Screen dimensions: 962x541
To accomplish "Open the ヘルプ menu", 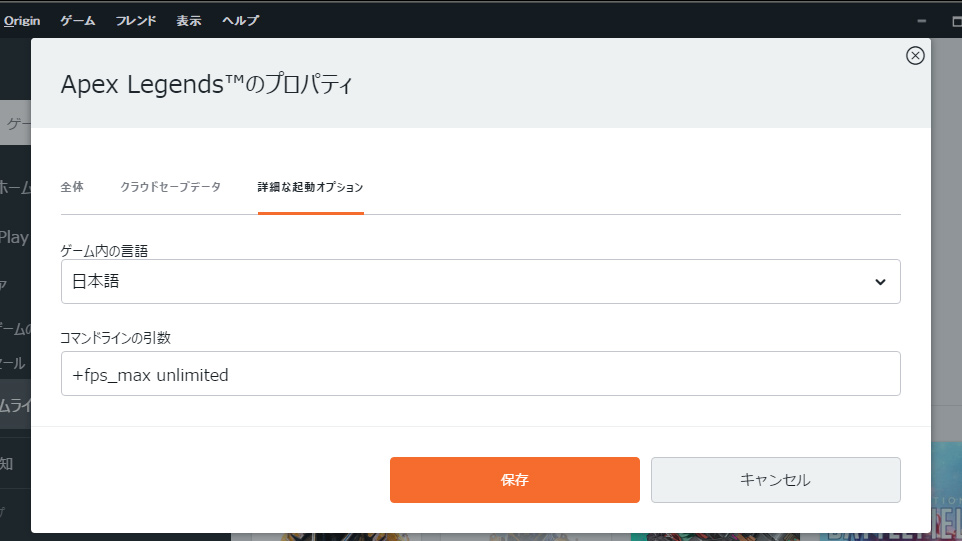I will coord(239,20).
